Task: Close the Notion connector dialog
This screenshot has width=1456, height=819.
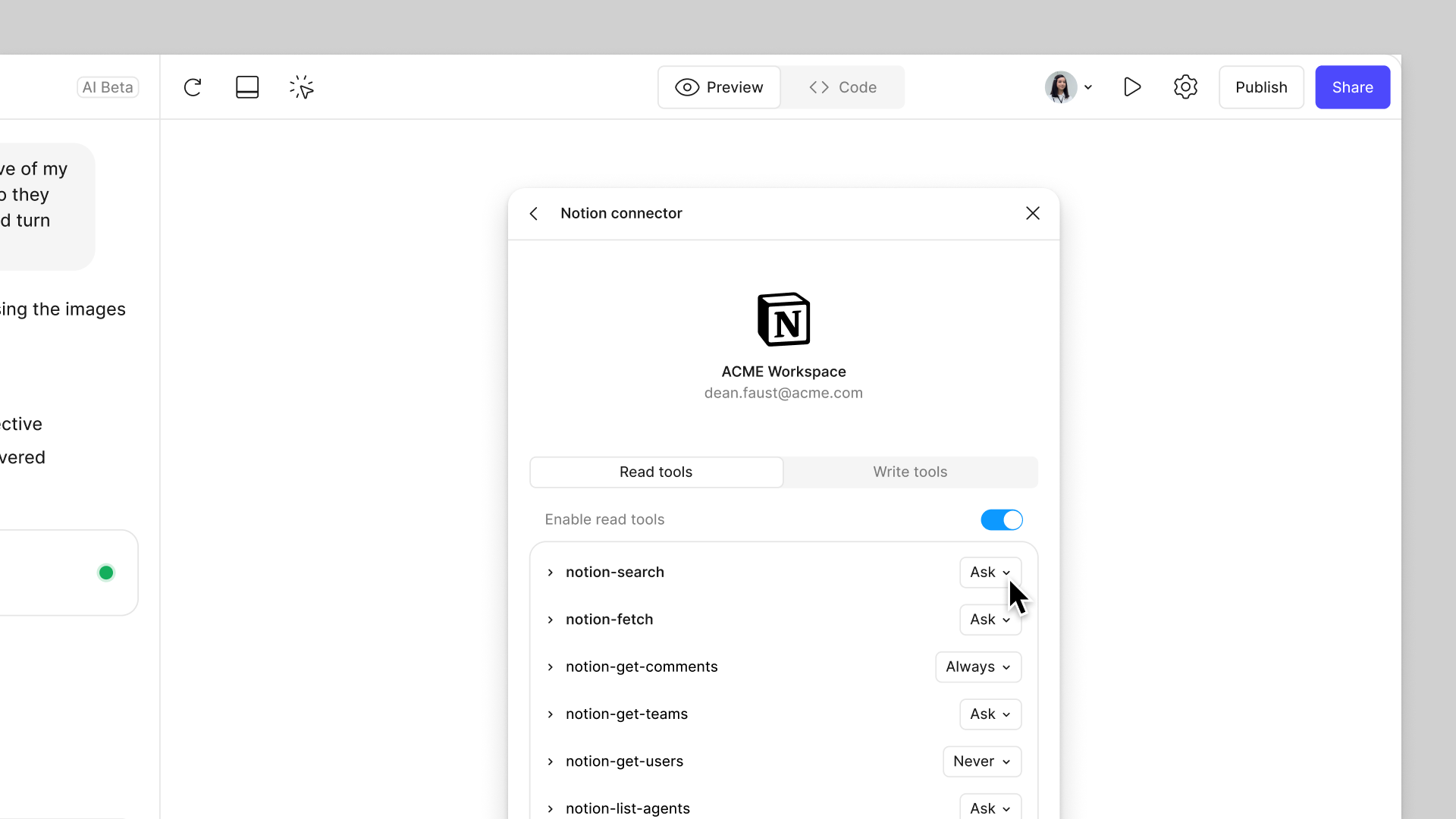Action: (1032, 214)
